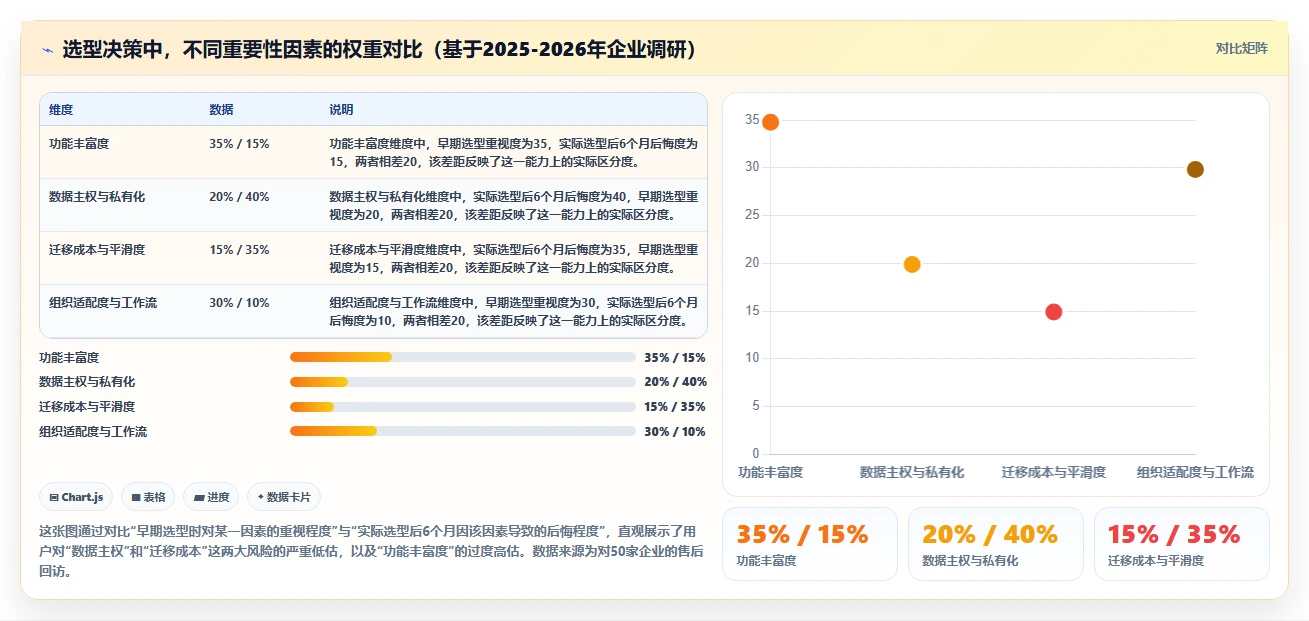The height and width of the screenshot is (621, 1309).
Task: Select the 表格 tag chip
Action: coord(148,497)
